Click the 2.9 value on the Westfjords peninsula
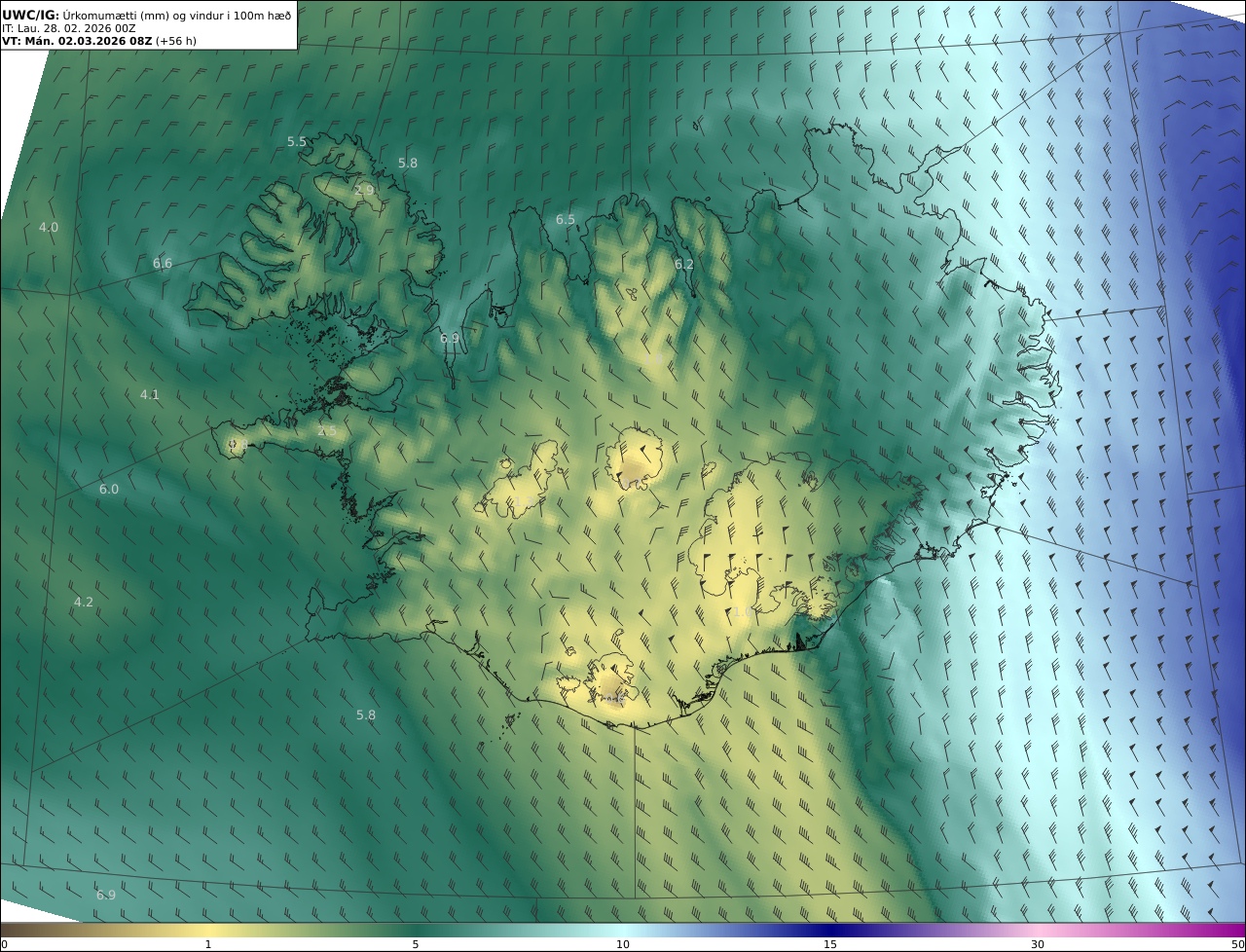The width and height of the screenshot is (1246, 952). pos(364,191)
